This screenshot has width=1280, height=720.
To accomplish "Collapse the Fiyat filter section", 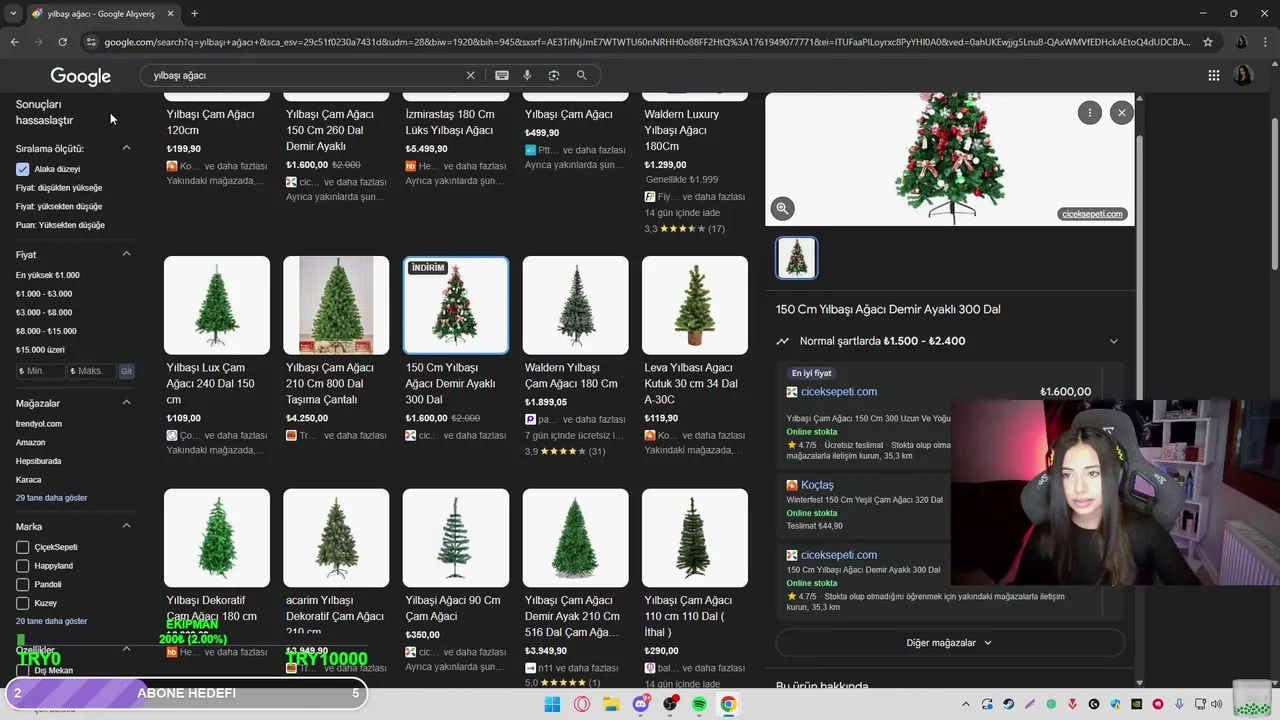I will [x=126, y=254].
